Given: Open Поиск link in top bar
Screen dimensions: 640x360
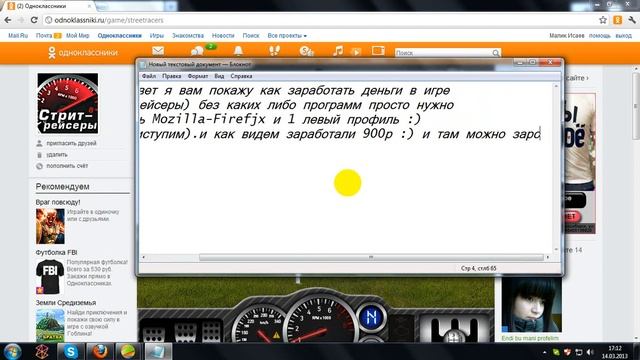Looking at the screenshot, I should pyautogui.click(x=251, y=36).
